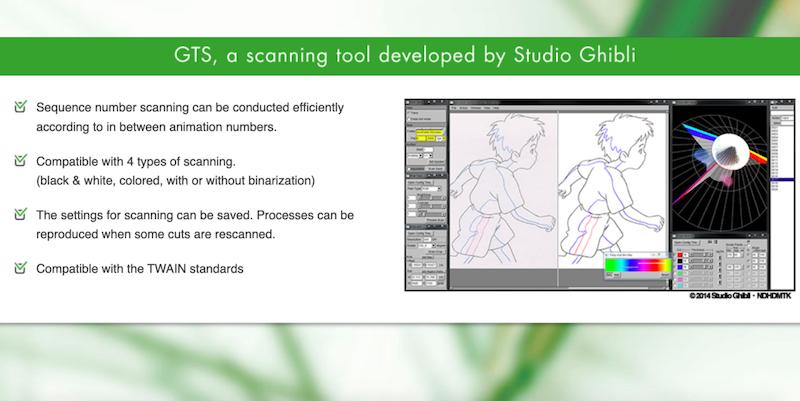The width and height of the screenshot is (800, 401).
Task: Click the pink-tinted scanned drawing view
Action: 503,190
